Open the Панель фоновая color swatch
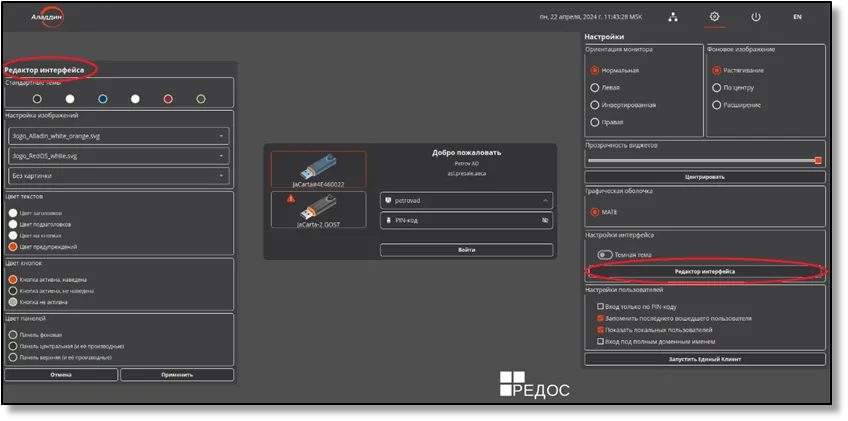This screenshot has height=421, width=848. tap(13, 335)
